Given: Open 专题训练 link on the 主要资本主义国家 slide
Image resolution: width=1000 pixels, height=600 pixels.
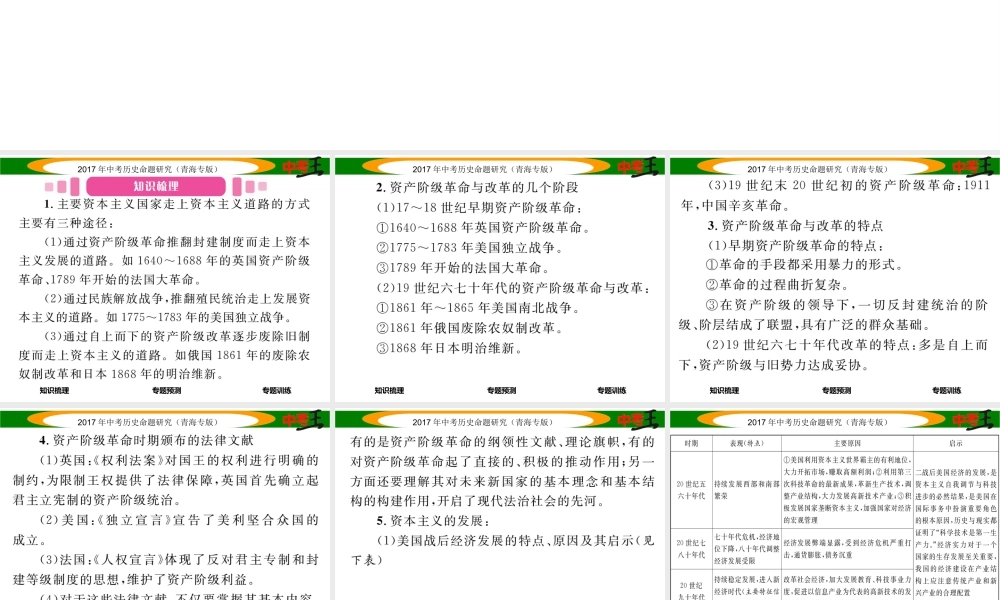Looking at the screenshot, I should [277, 390].
